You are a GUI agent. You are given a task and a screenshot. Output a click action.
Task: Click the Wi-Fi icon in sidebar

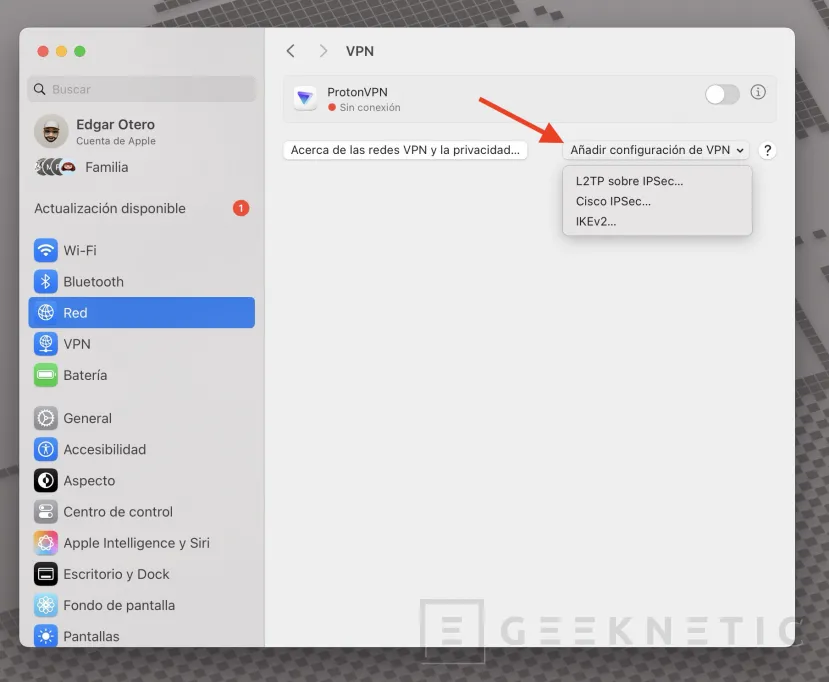point(45,250)
